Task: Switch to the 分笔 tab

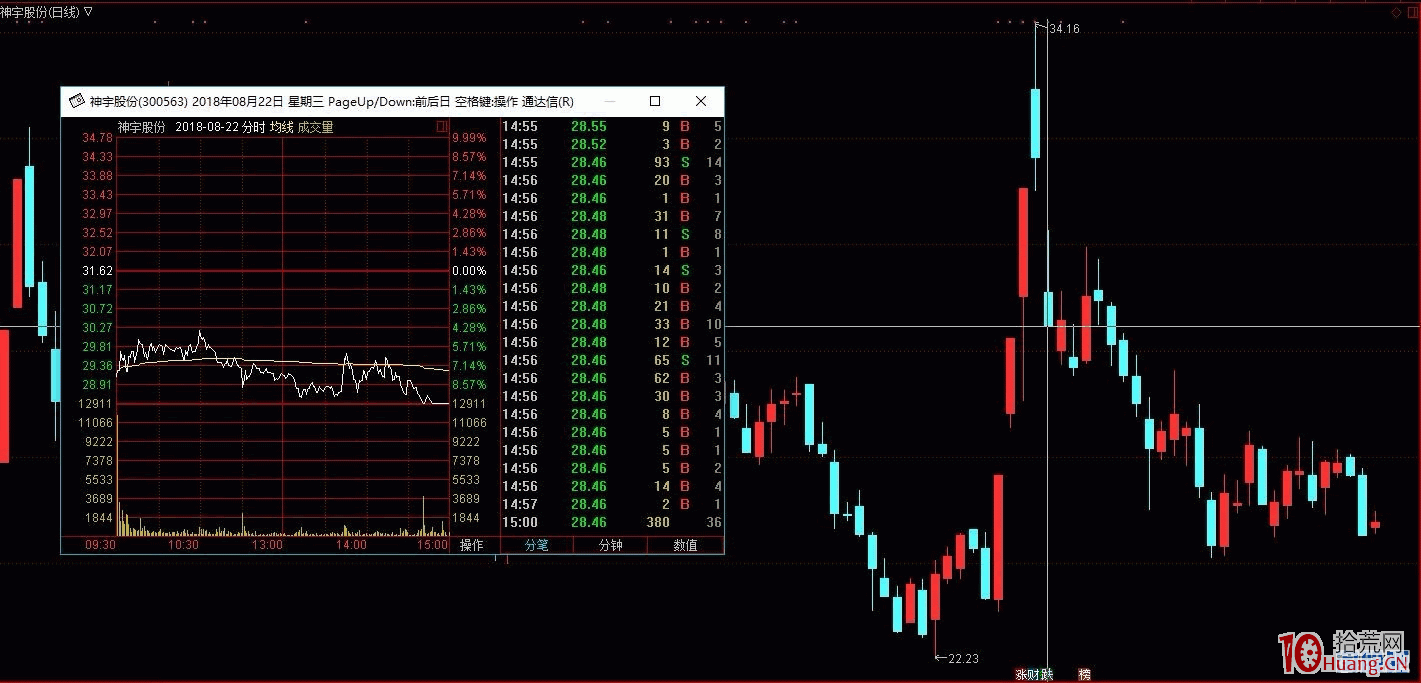Action: pos(537,545)
